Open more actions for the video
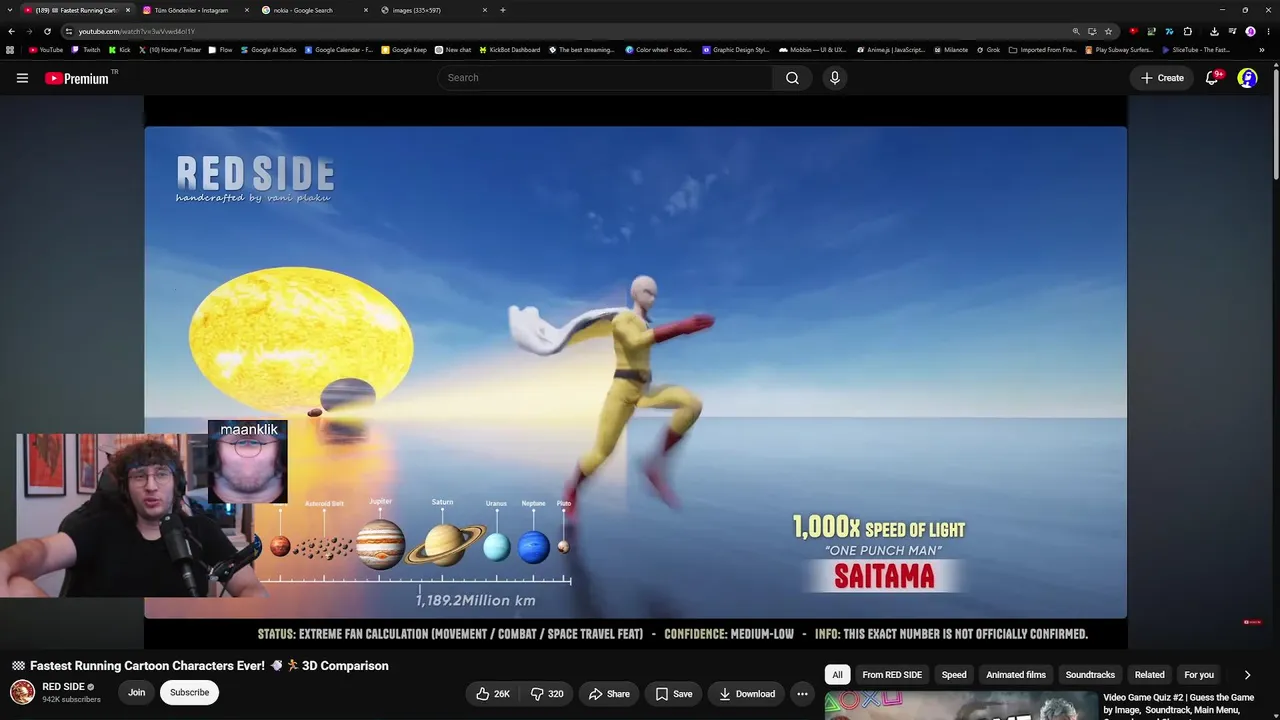This screenshot has width=1280, height=720. (802, 694)
